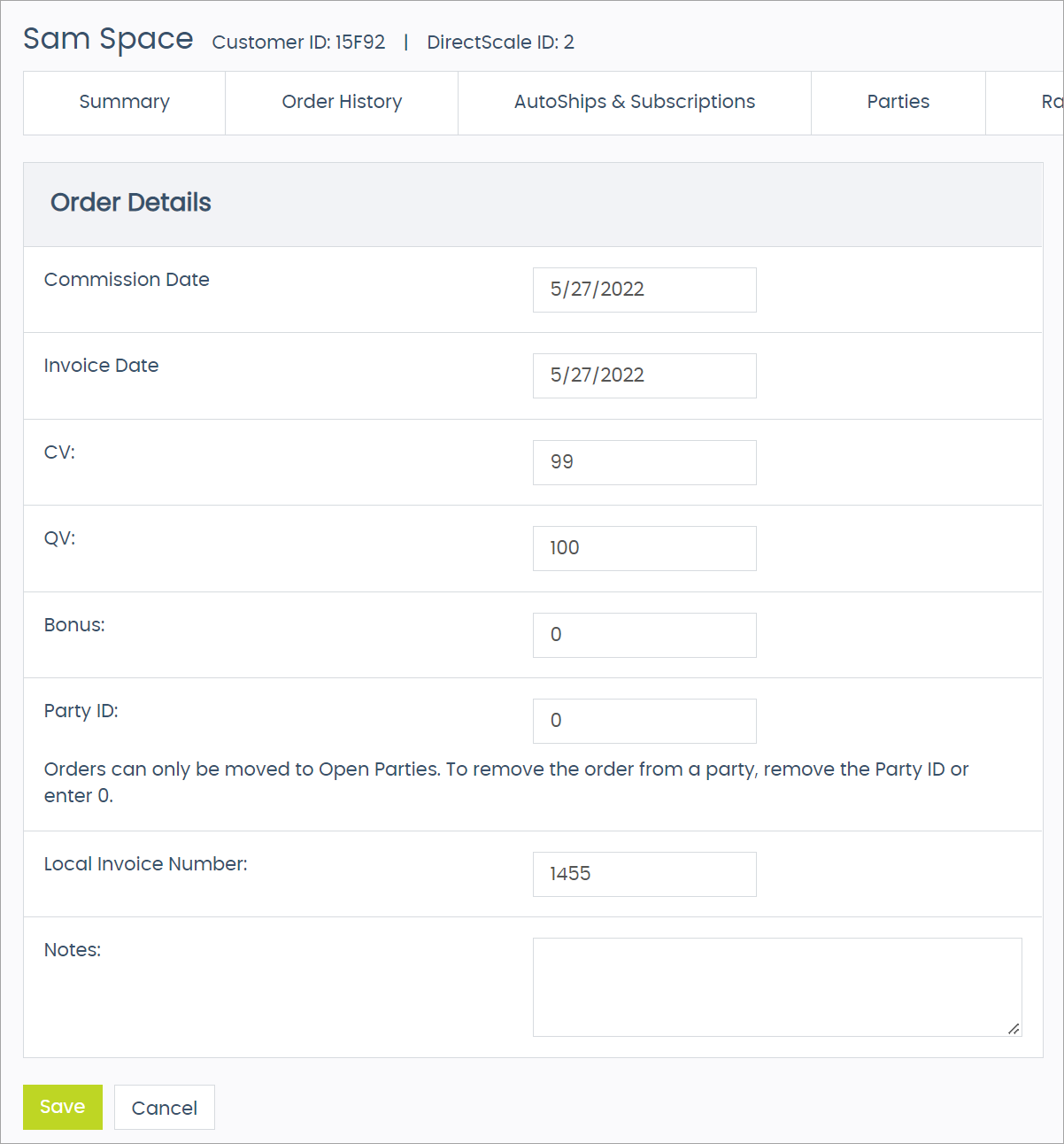Go to the Parties tab
Image resolution: width=1064 pixels, height=1144 pixels.
898,103
